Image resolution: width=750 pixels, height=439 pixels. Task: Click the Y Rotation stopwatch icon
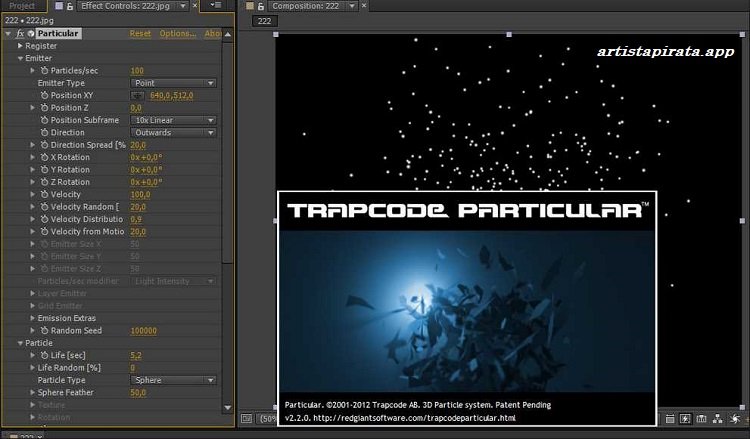[44, 170]
